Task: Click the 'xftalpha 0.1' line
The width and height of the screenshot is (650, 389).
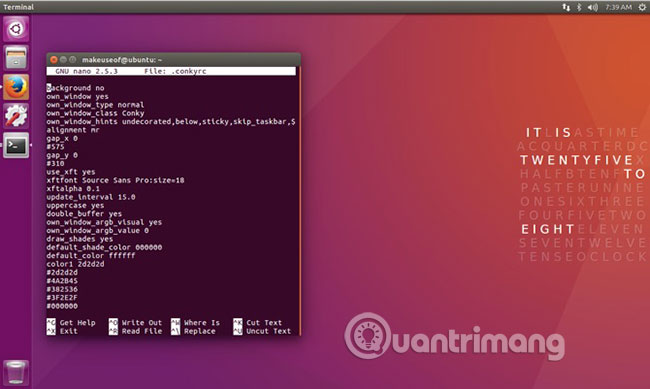Action: point(73,188)
